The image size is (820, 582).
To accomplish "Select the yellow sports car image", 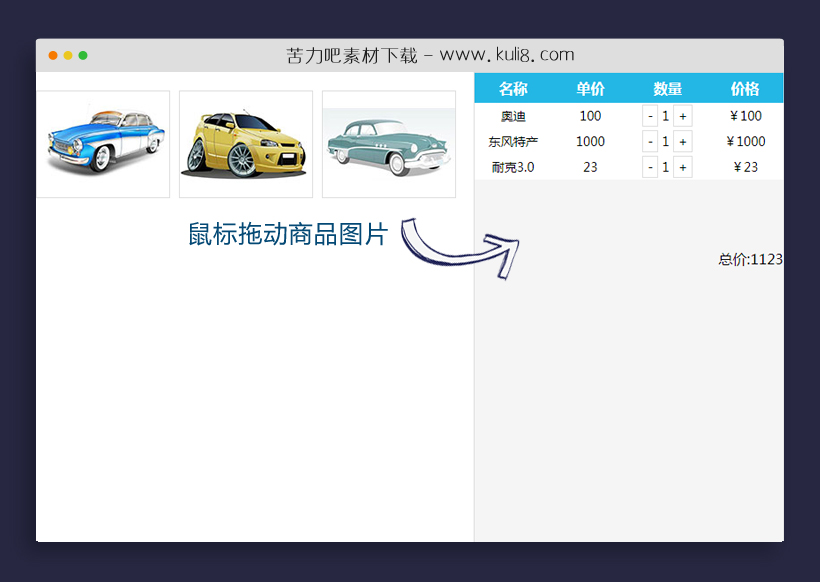I will coord(246,143).
